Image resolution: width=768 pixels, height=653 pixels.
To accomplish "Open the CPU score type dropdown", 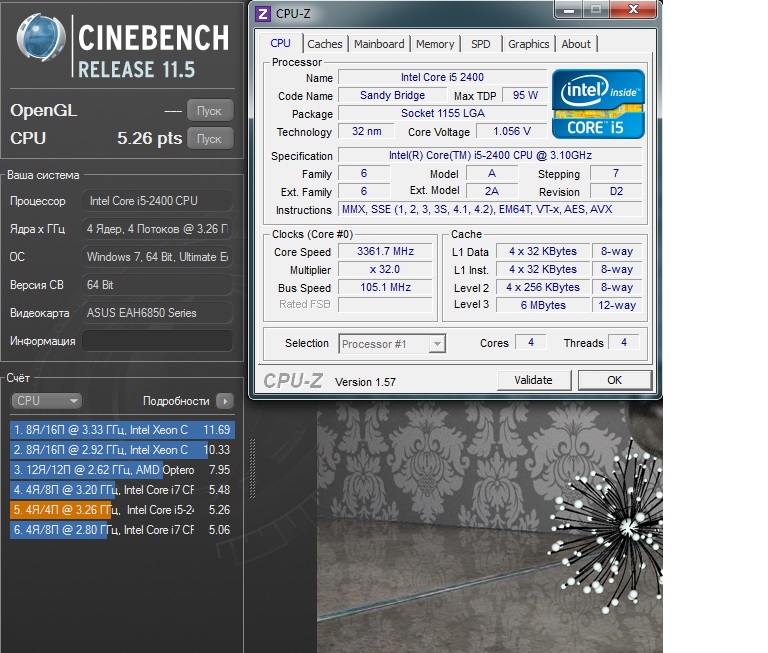I will point(46,401).
